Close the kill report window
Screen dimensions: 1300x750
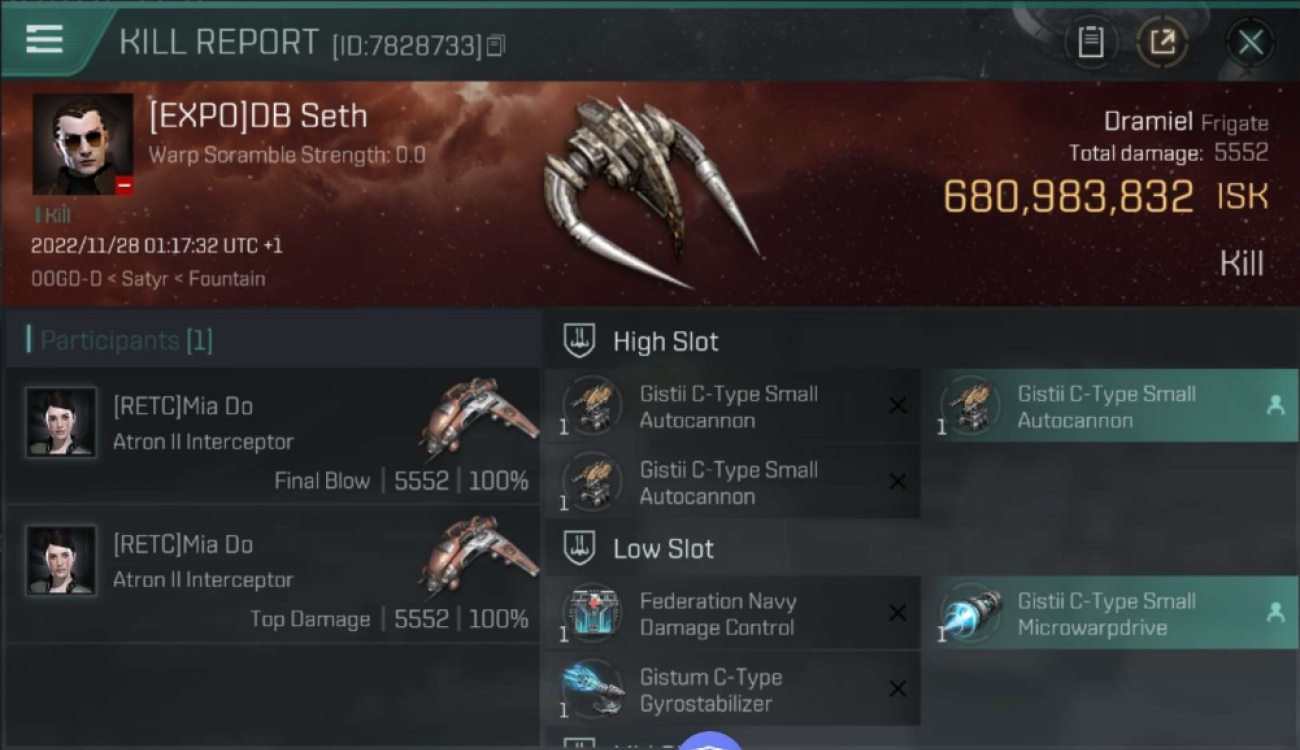(1250, 42)
